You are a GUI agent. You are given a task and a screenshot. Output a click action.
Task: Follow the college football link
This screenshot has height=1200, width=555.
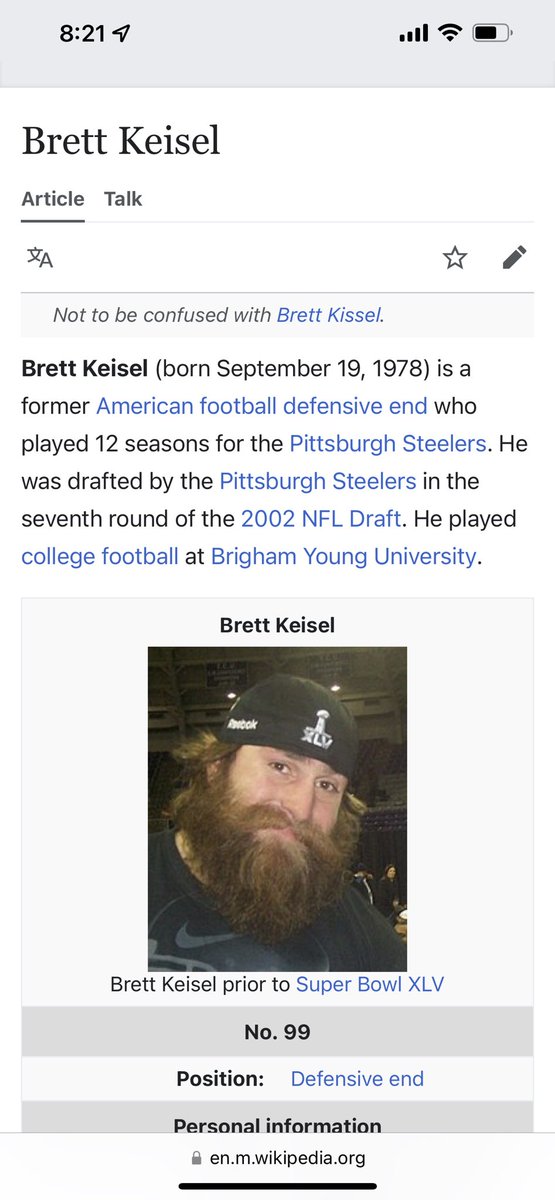coord(100,556)
